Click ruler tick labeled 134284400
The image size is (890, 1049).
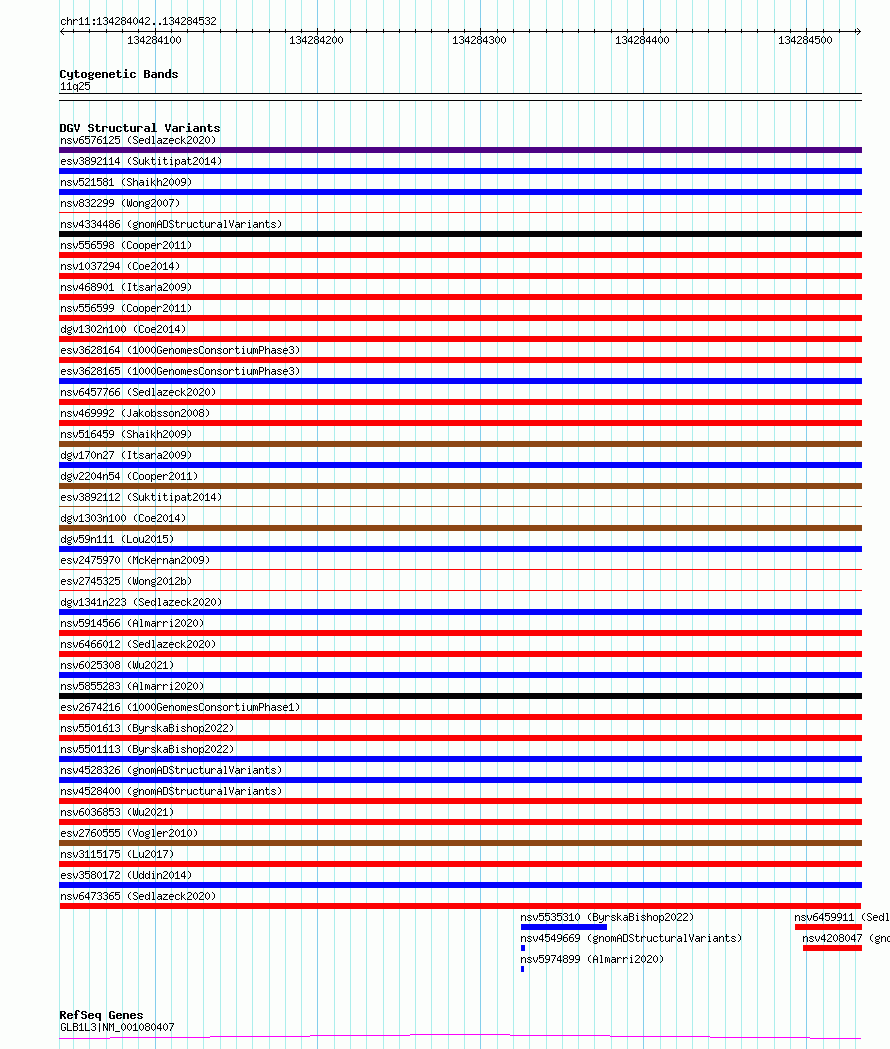click(642, 40)
